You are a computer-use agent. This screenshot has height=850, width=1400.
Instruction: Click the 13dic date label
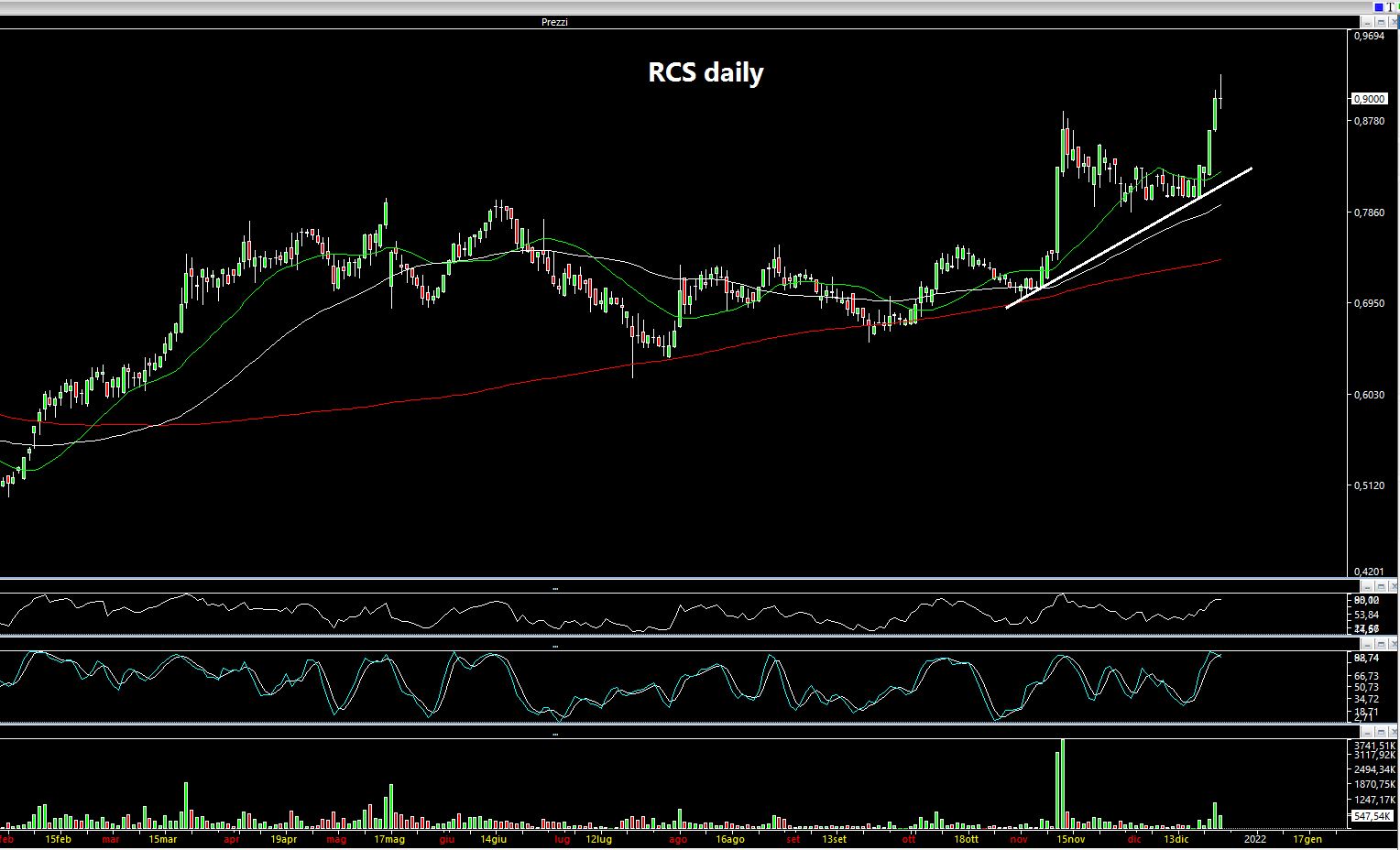coord(1176,839)
